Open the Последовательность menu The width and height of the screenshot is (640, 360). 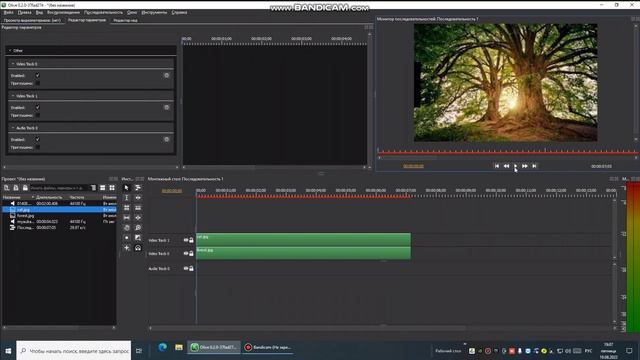[x=103, y=13]
